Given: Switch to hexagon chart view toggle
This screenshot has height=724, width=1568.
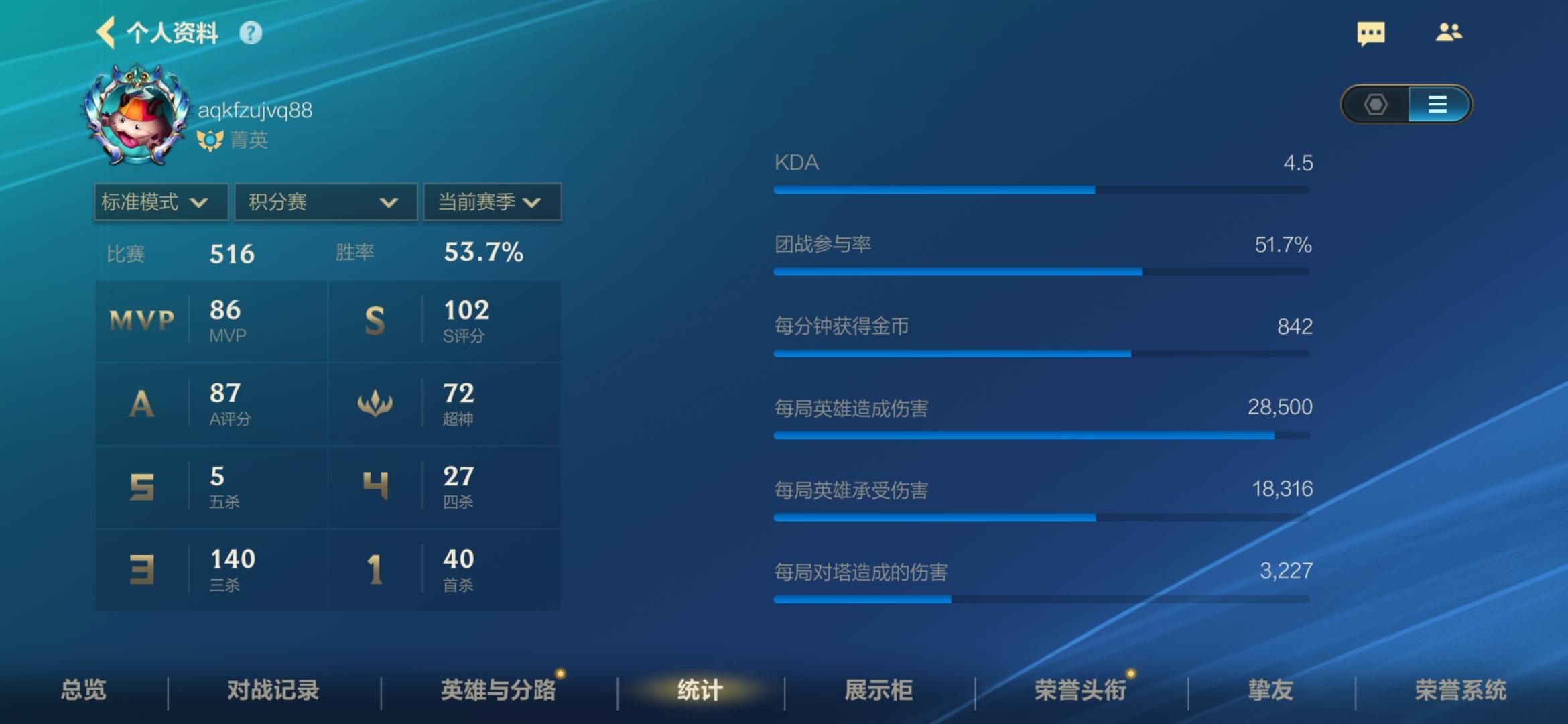Looking at the screenshot, I should 1376,105.
